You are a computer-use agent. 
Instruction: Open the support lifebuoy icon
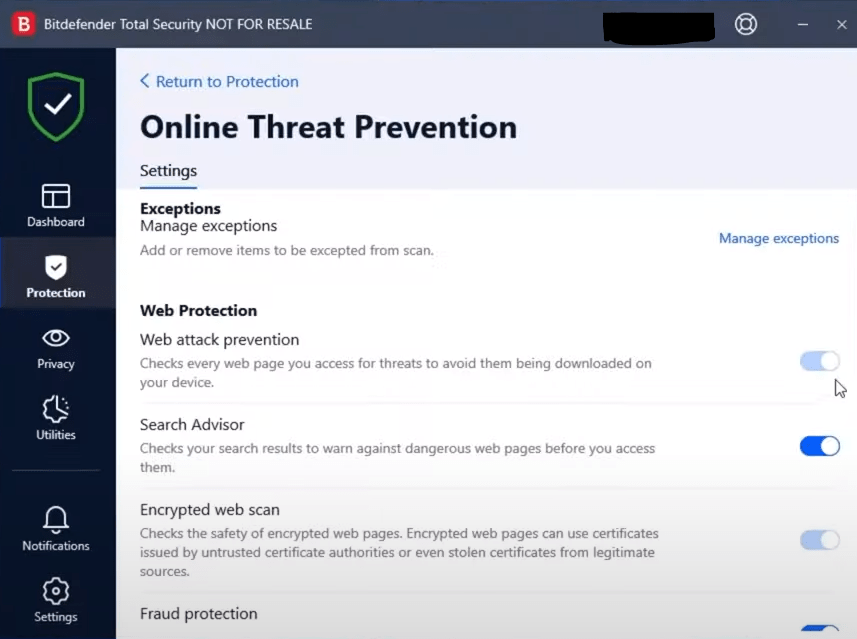click(746, 24)
